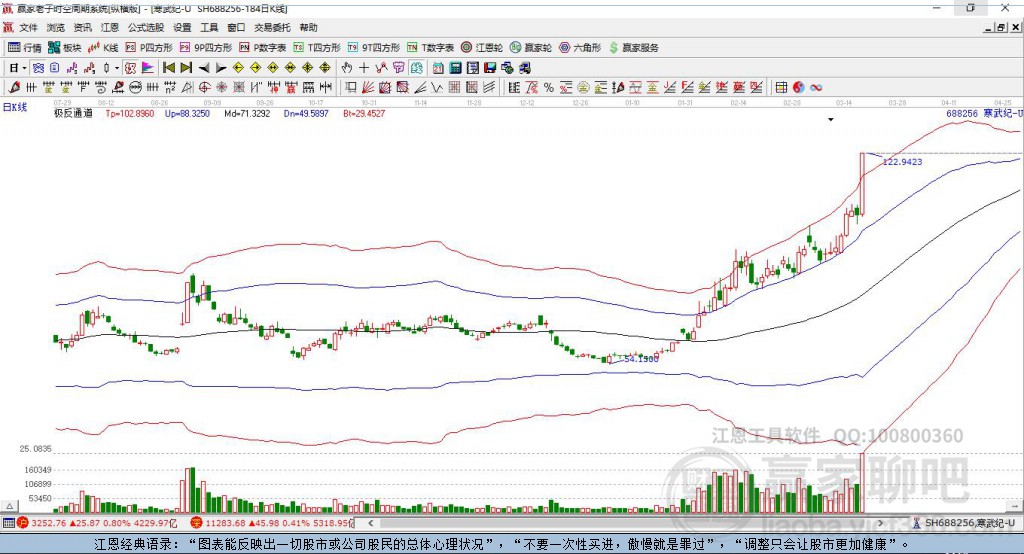Click the yin-yang symbol icon
Image resolution: width=1024 pixels, height=554 pixels.
[x=799, y=88]
